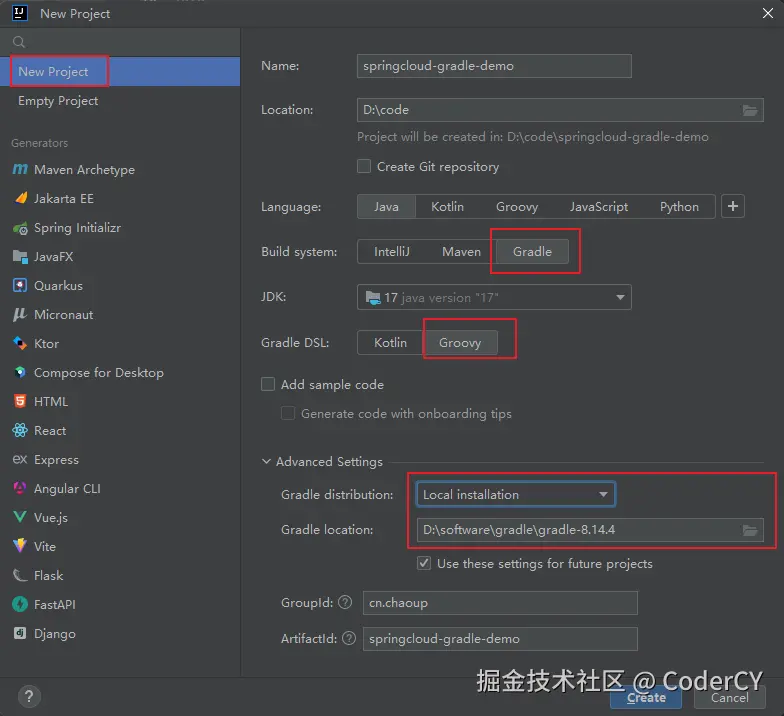Click the React generator icon
This screenshot has height=716, width=784.
(20, 430)
